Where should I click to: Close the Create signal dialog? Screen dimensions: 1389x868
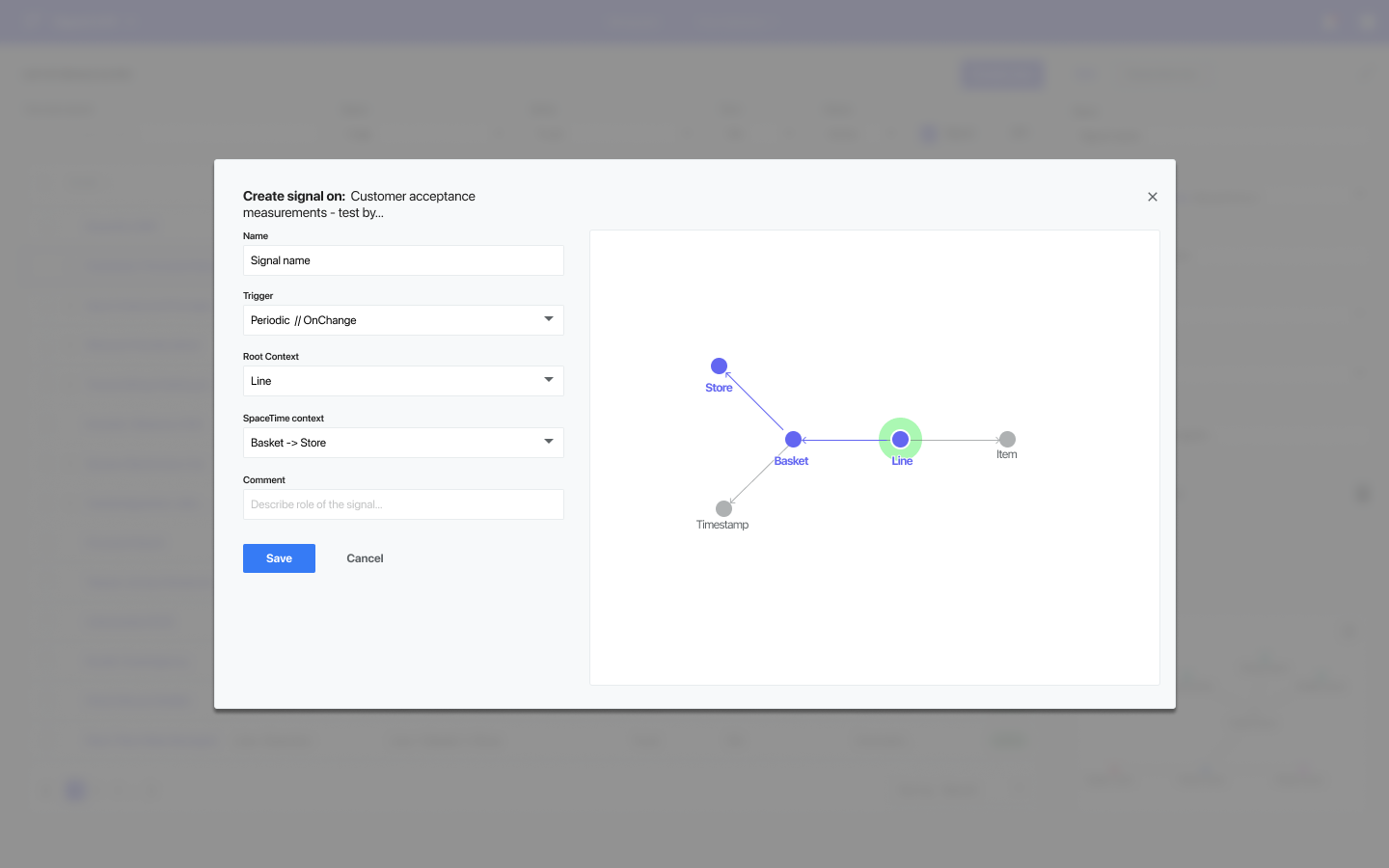click(1152, 197)
